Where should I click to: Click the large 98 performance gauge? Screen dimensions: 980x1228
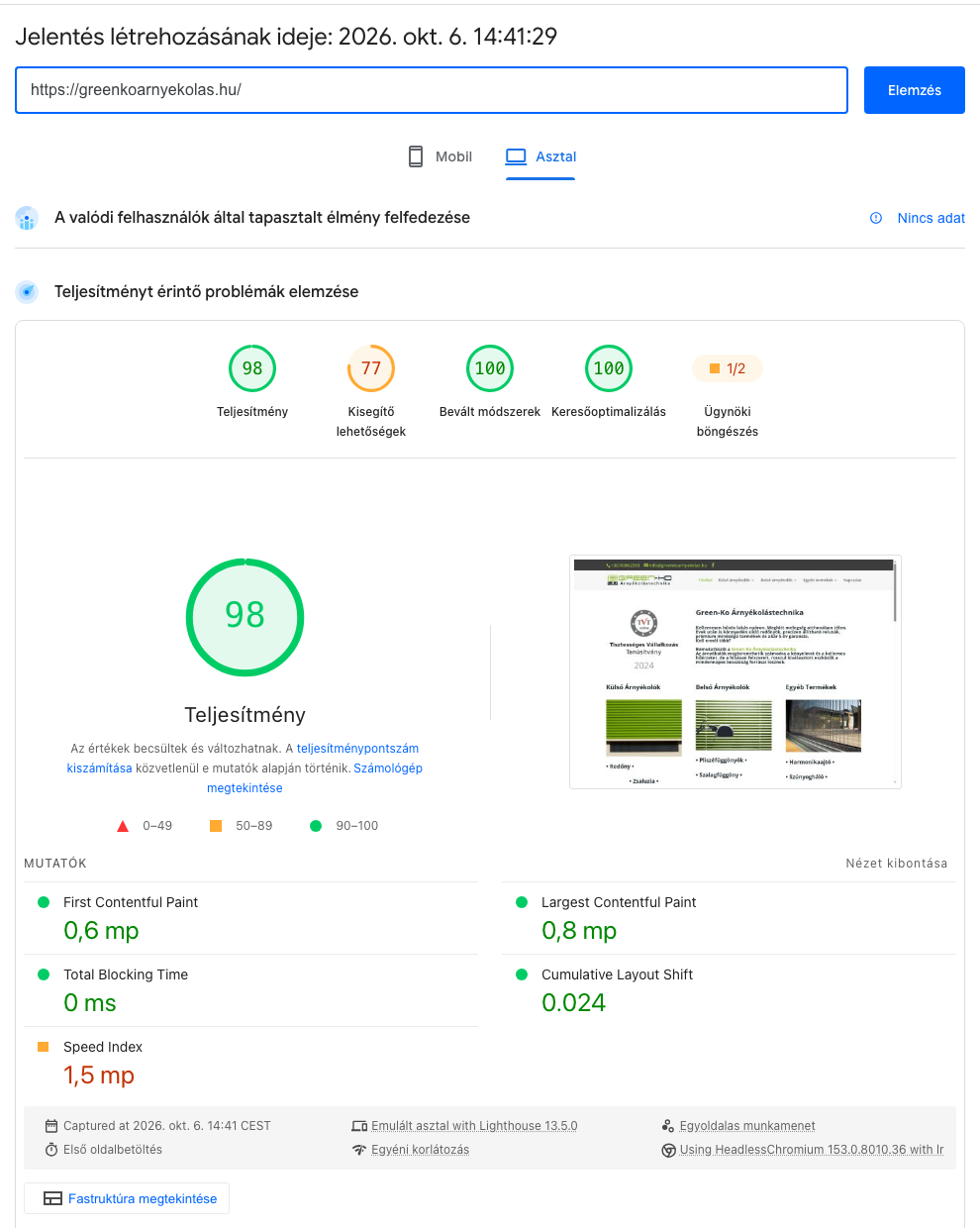tap(245, 617)
